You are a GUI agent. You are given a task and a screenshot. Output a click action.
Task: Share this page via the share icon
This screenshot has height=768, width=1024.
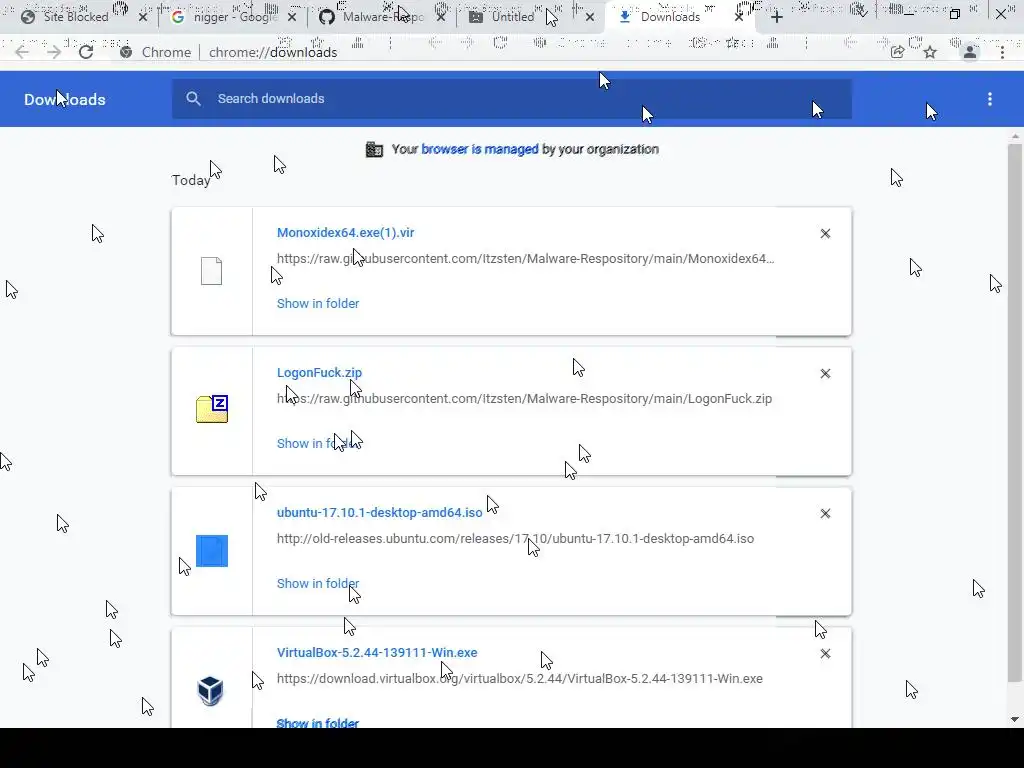[898, 52]
